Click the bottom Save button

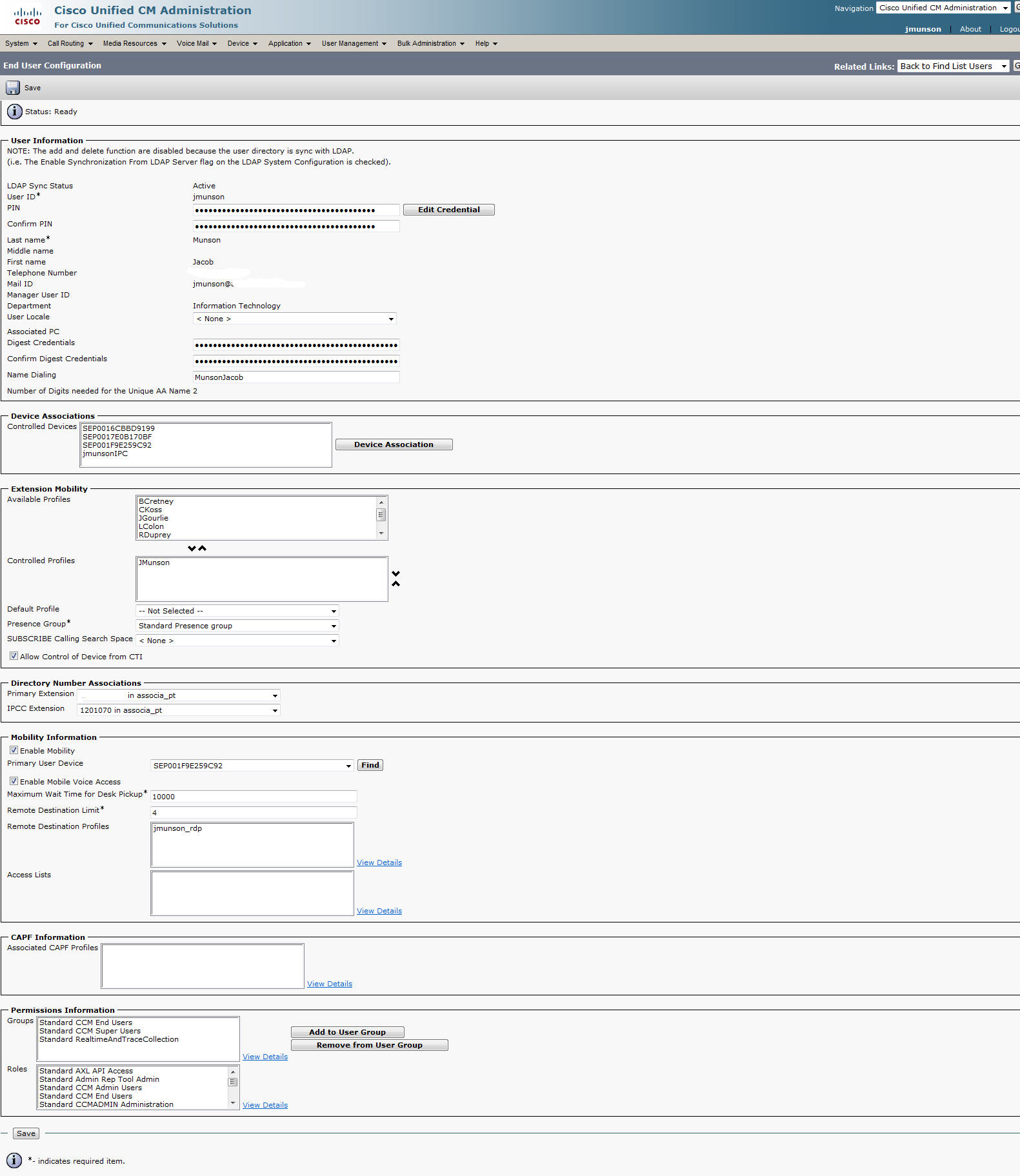click(26, 1133)
